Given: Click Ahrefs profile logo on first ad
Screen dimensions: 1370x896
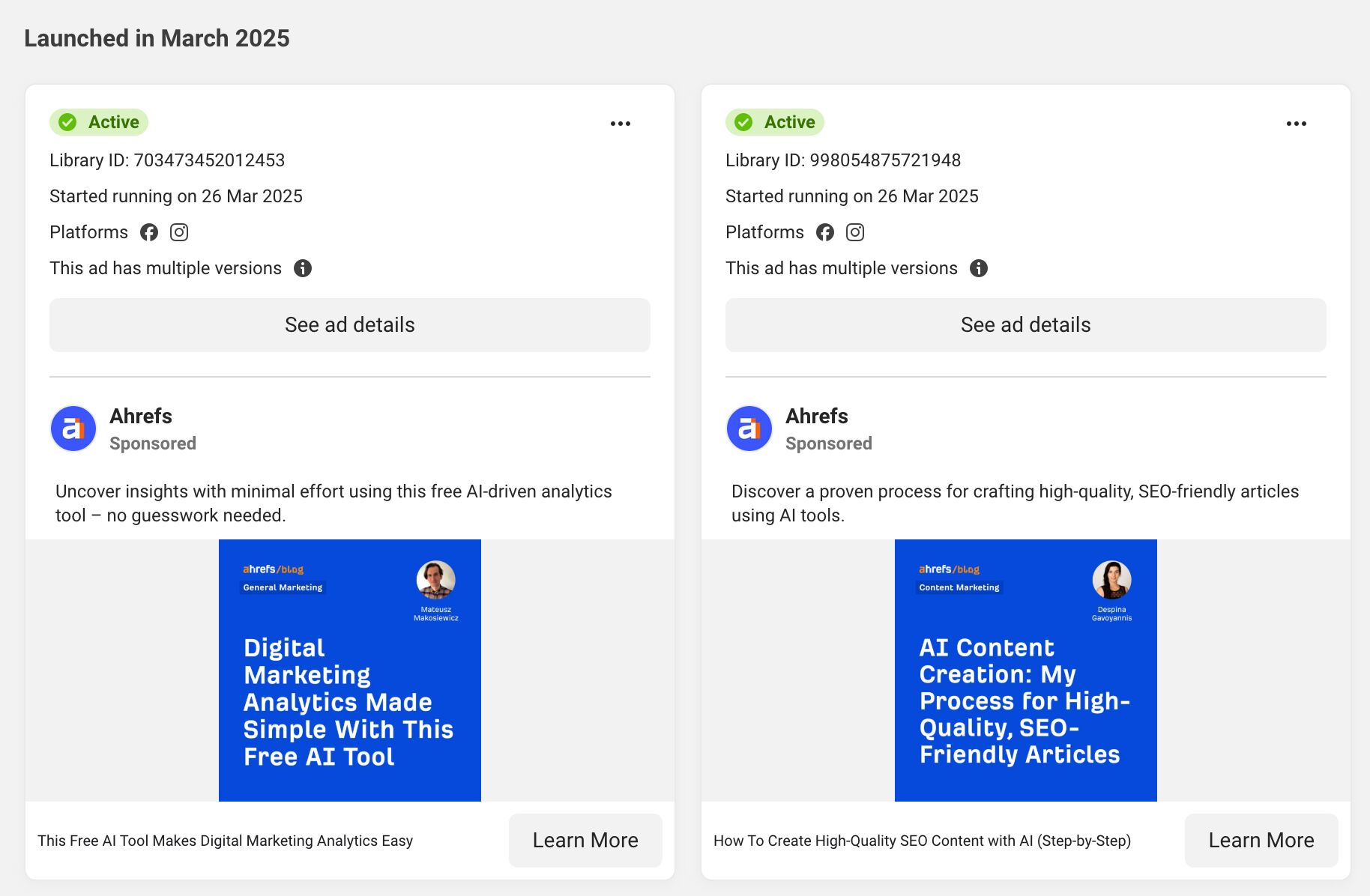Looking at the screenshot, I should click(73, 429).
